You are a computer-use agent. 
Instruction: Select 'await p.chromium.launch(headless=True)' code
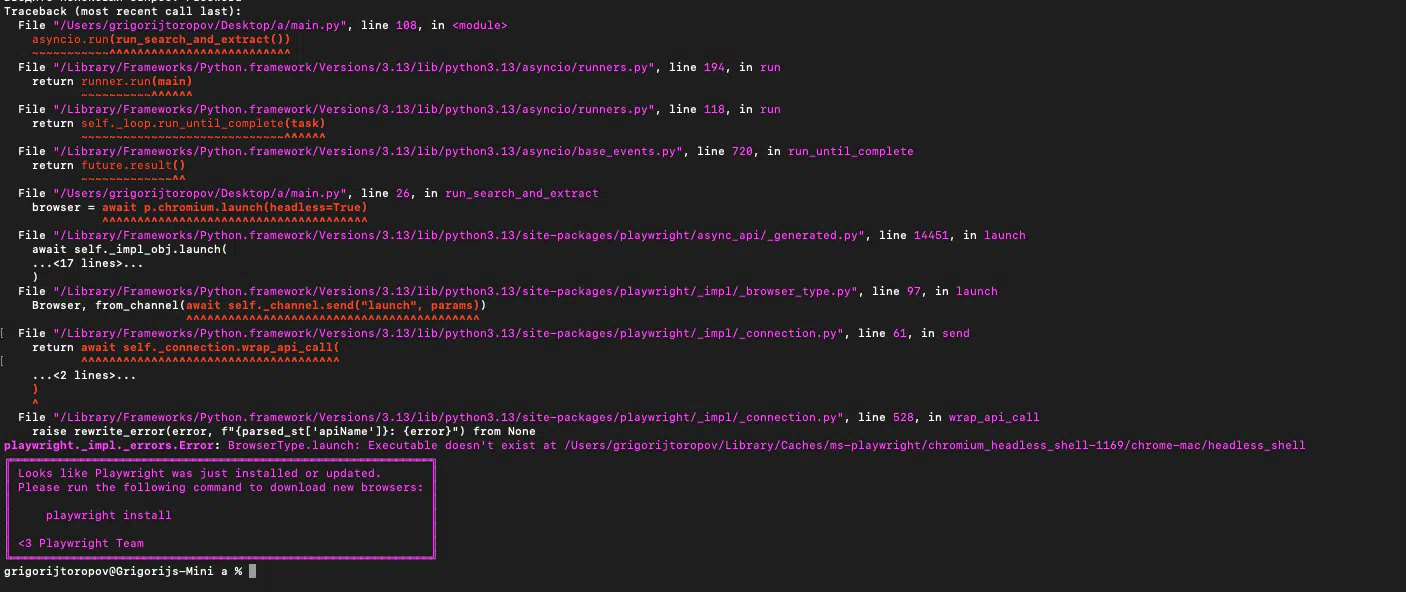tap(235, 207)
